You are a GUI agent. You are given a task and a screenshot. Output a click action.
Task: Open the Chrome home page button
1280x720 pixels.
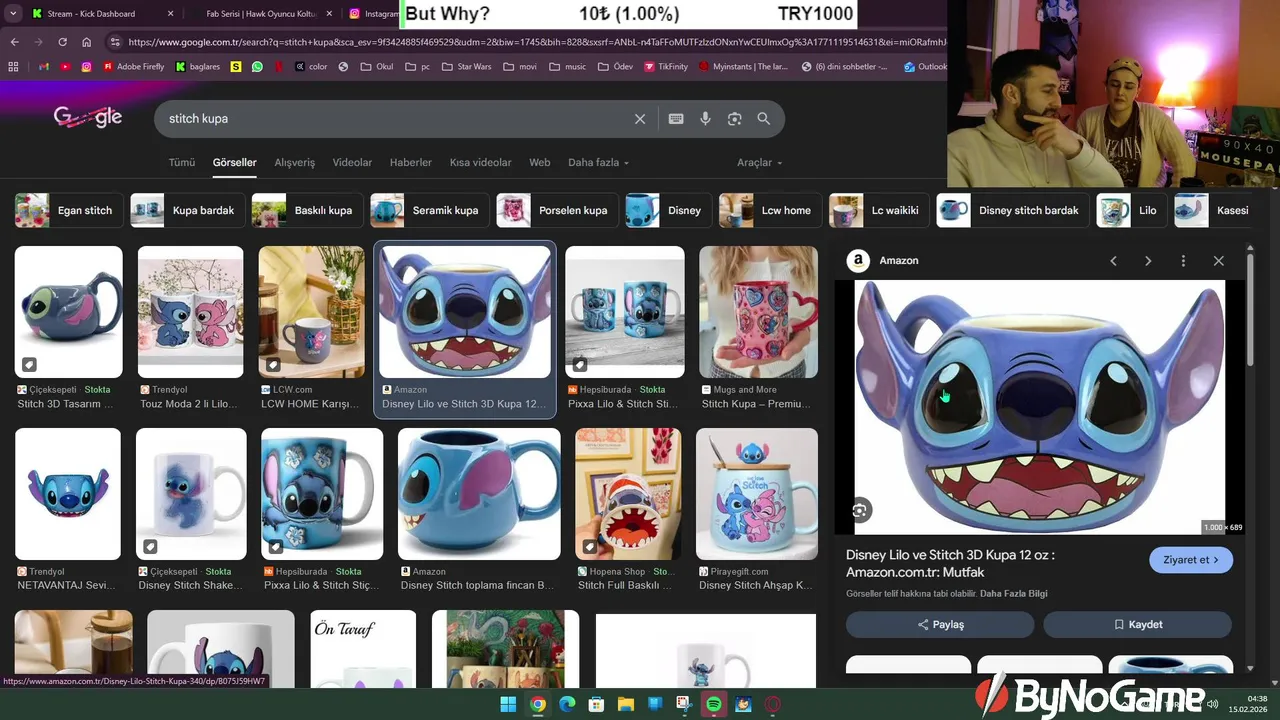pos(87,42)
